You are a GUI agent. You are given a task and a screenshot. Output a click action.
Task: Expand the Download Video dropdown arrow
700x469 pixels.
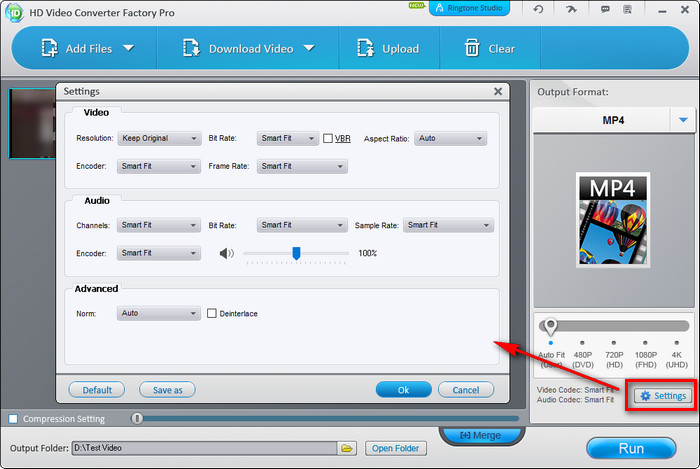[309, 48]
